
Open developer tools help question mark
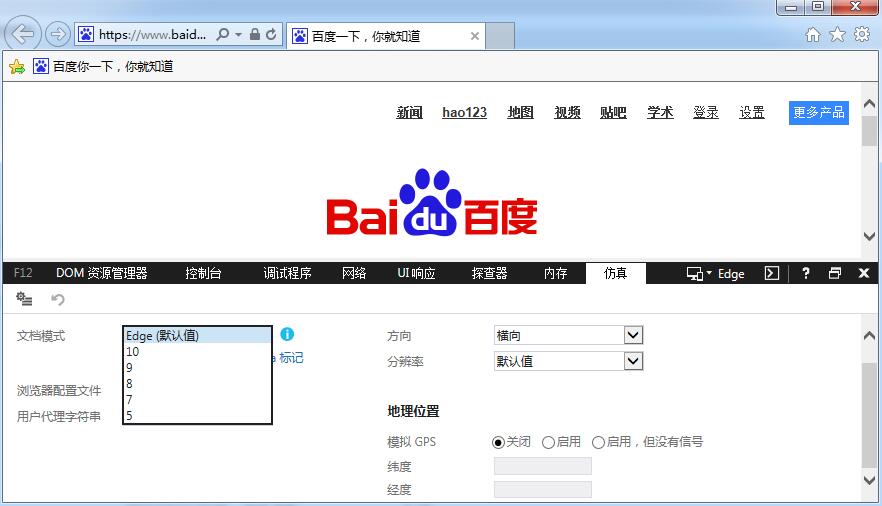[x=806, y=273]
